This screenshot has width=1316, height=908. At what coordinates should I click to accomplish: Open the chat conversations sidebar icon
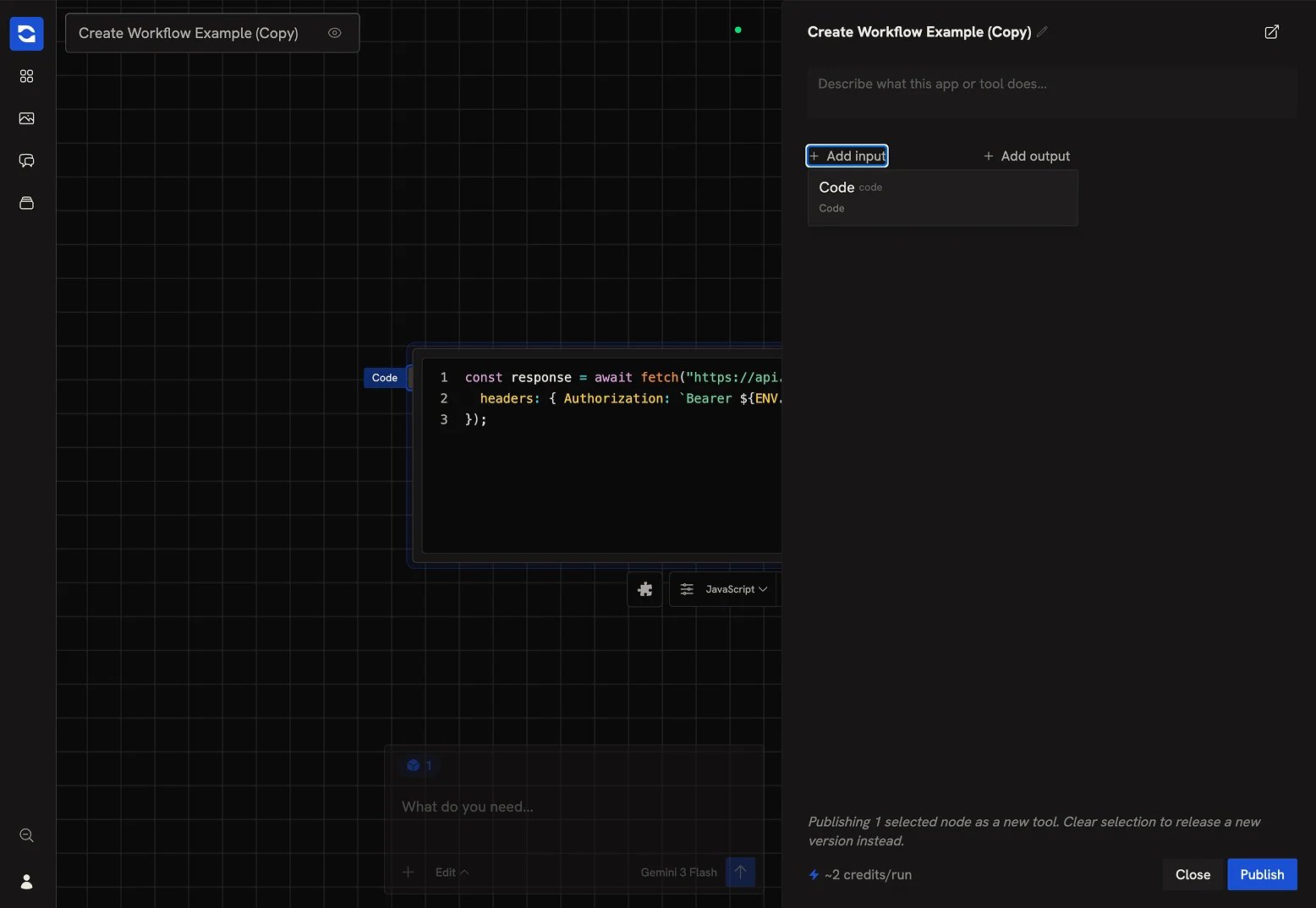[x=26, y=161]
